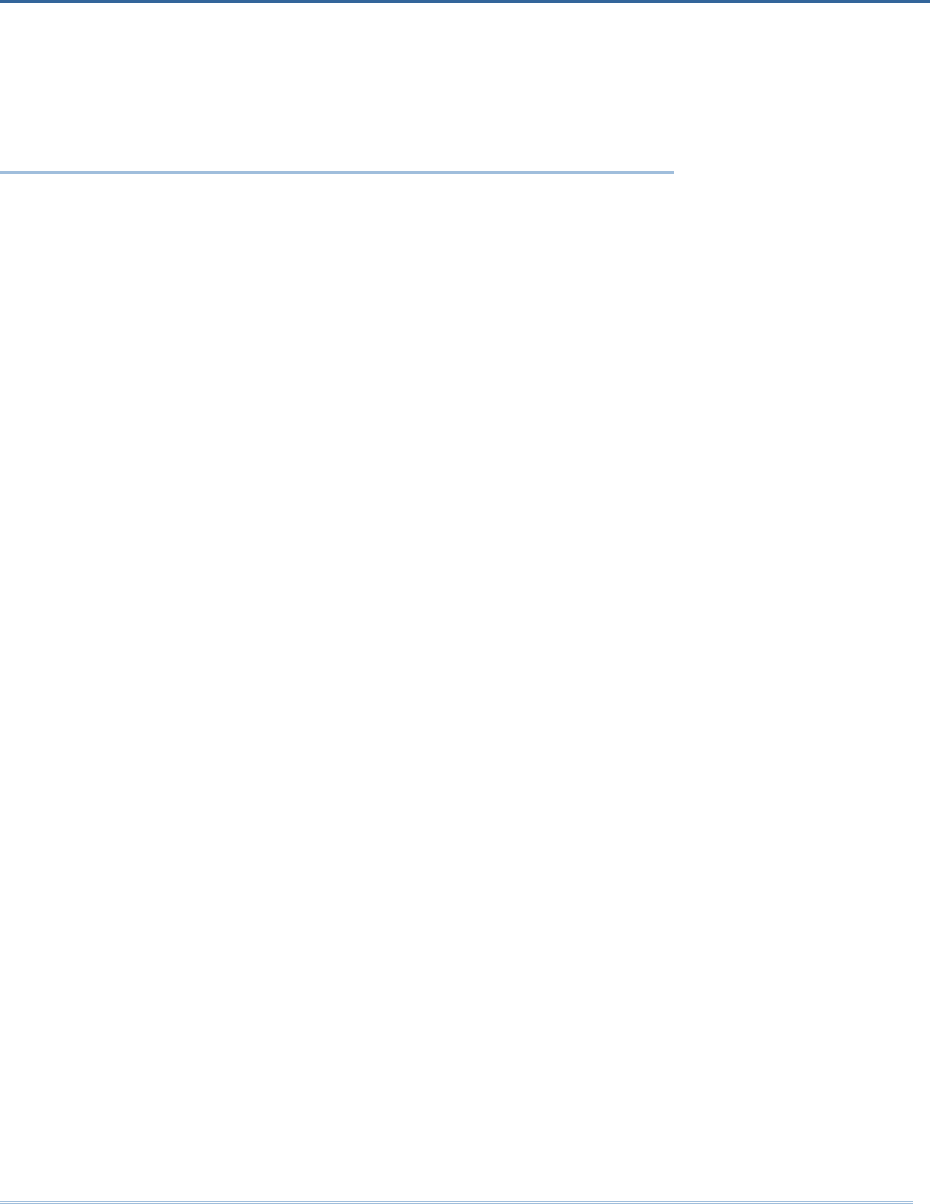Click the blank region along the page's right edge

point(915,685)
